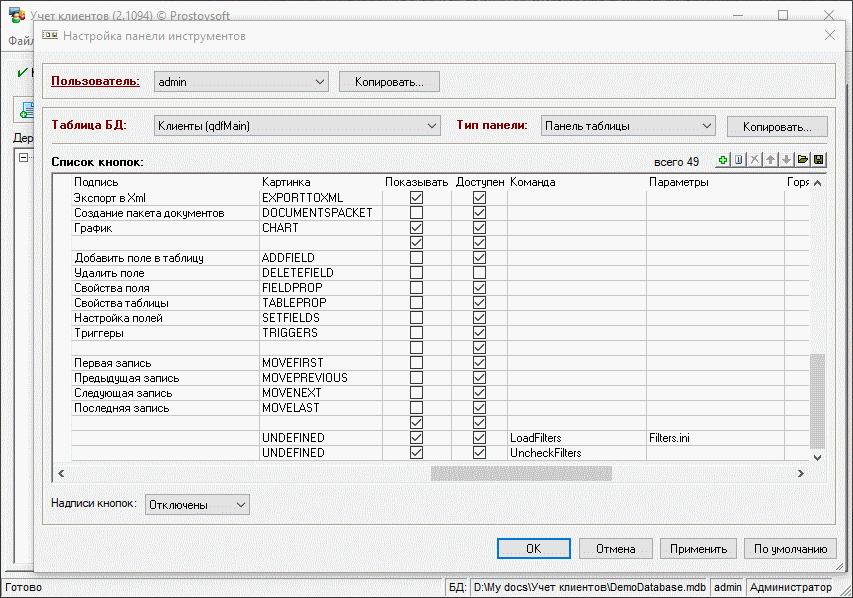The image size is (853, 598).
Task: Expand the Таблица БД dropdown list
Action: (432, 126)
